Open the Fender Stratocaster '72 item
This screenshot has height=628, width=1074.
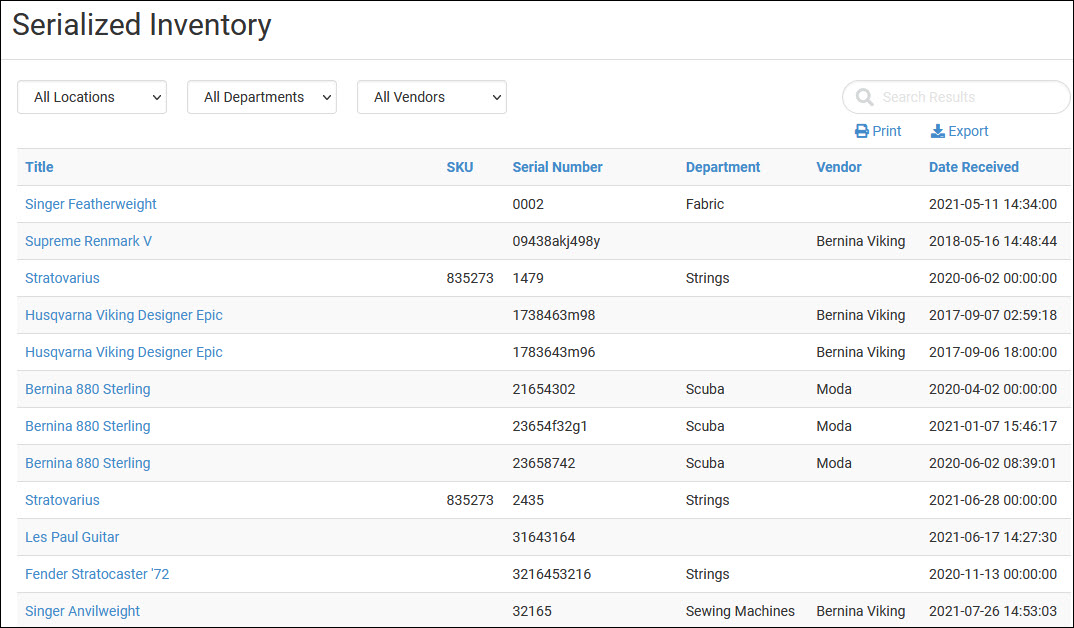[x=97, y=574]
